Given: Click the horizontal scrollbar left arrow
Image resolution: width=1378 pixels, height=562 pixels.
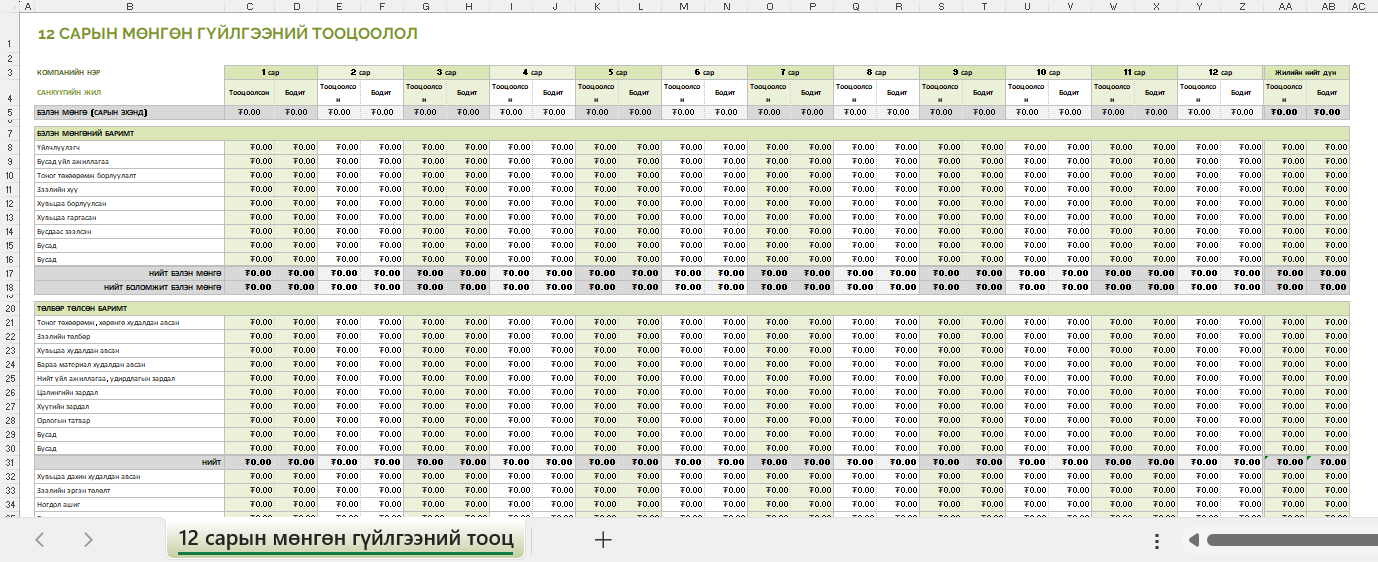Looking at the screenshot, I should pyautogui.click(x=1193, y=540).
